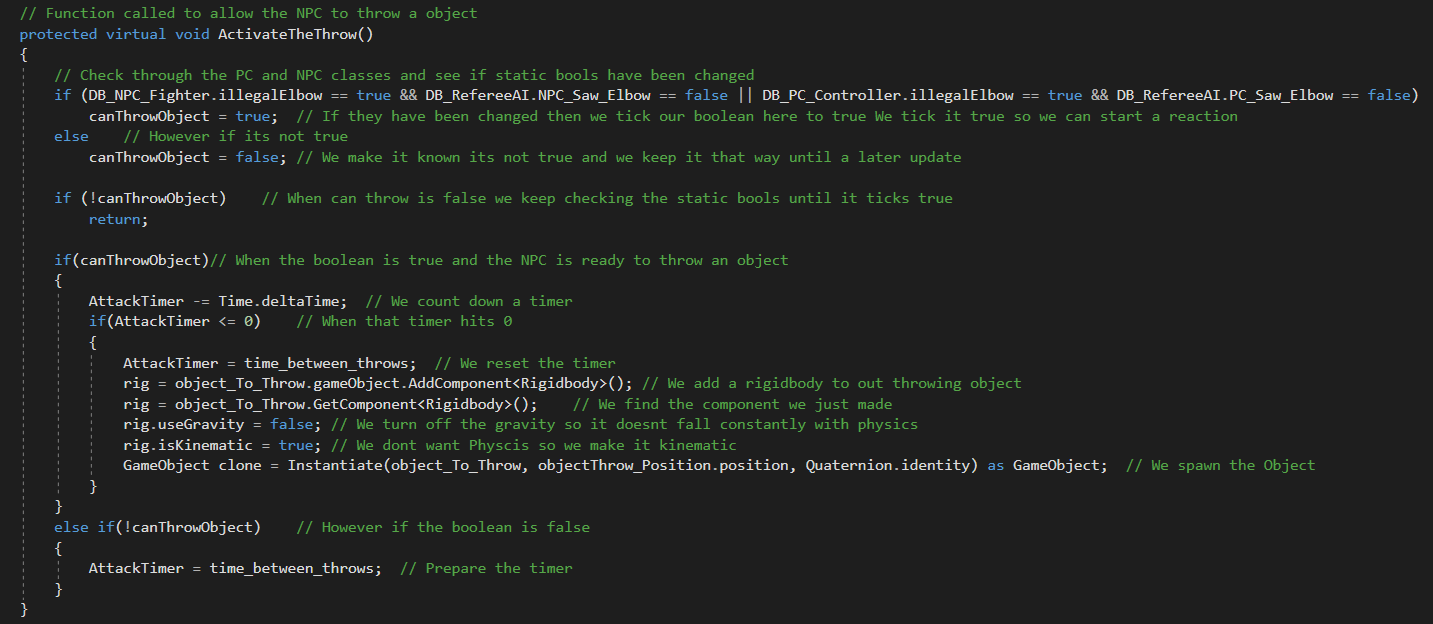Place cursor on the return statement
The image size is (1433, 624).
click(118, 219)
